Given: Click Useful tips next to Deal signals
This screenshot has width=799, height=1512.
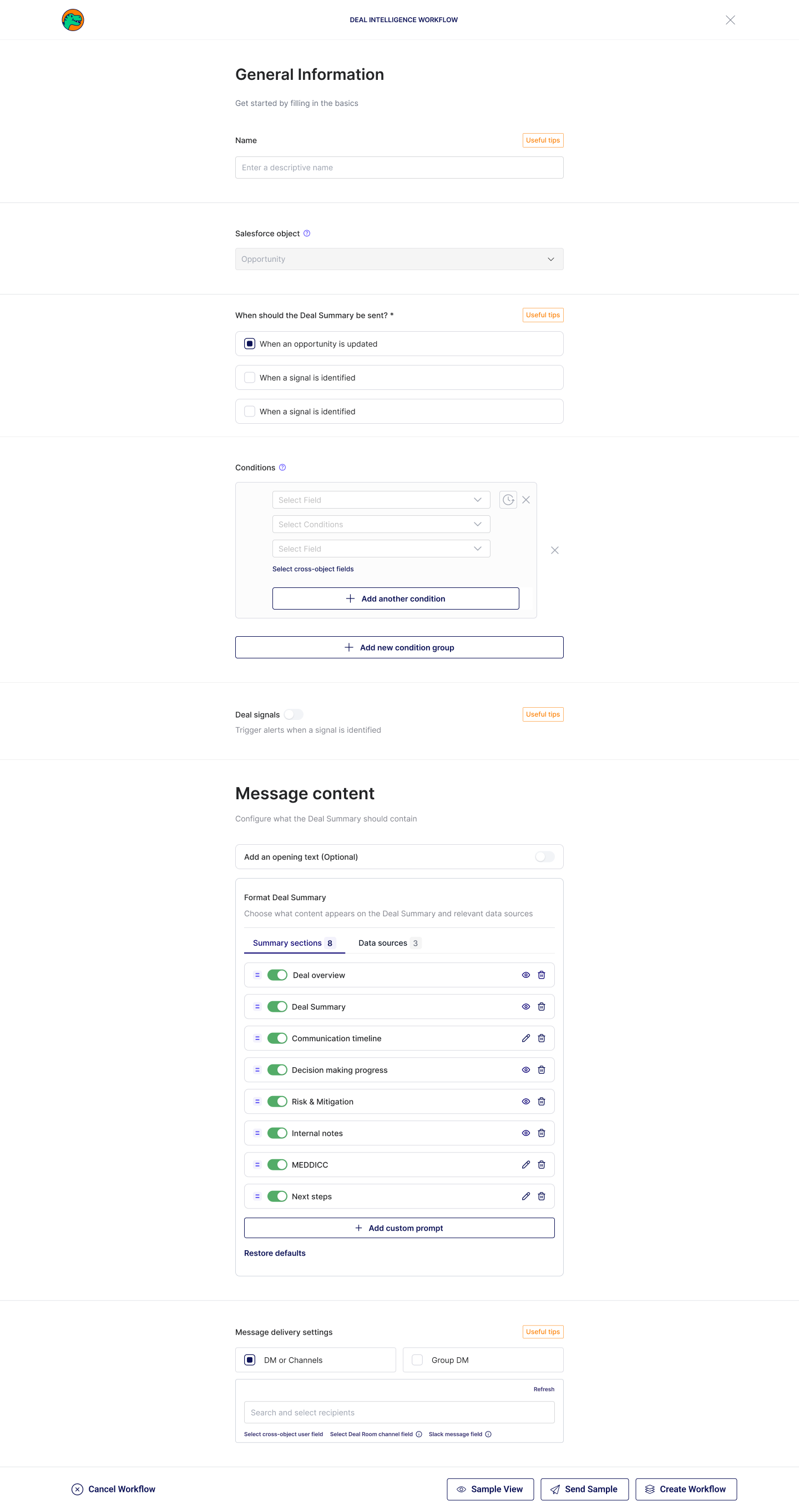Looking at the screenshot, I should click(543, 714).
